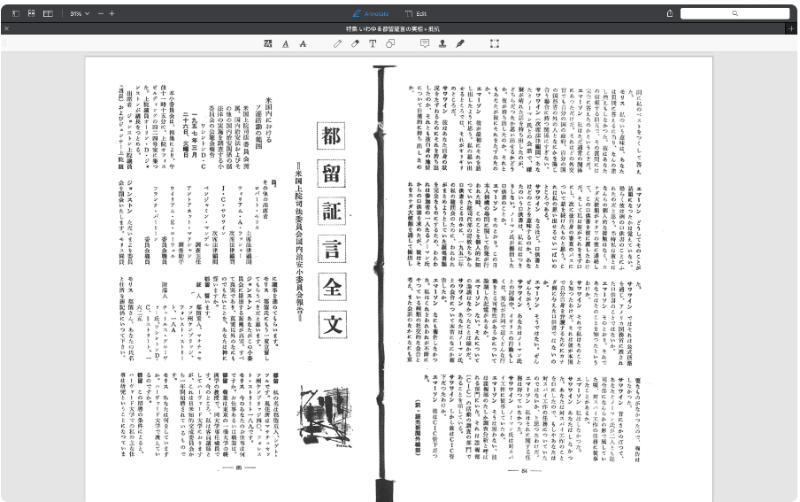Select the Underline text tool

pos(285,44)
